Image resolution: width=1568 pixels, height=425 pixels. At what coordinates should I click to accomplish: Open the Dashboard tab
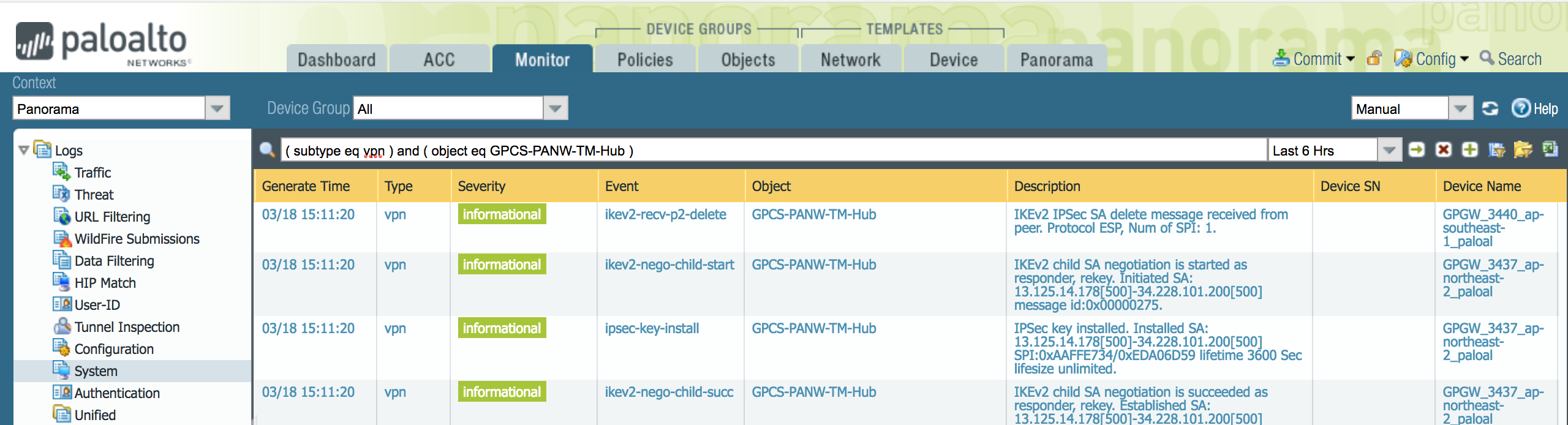click(336, 59)
